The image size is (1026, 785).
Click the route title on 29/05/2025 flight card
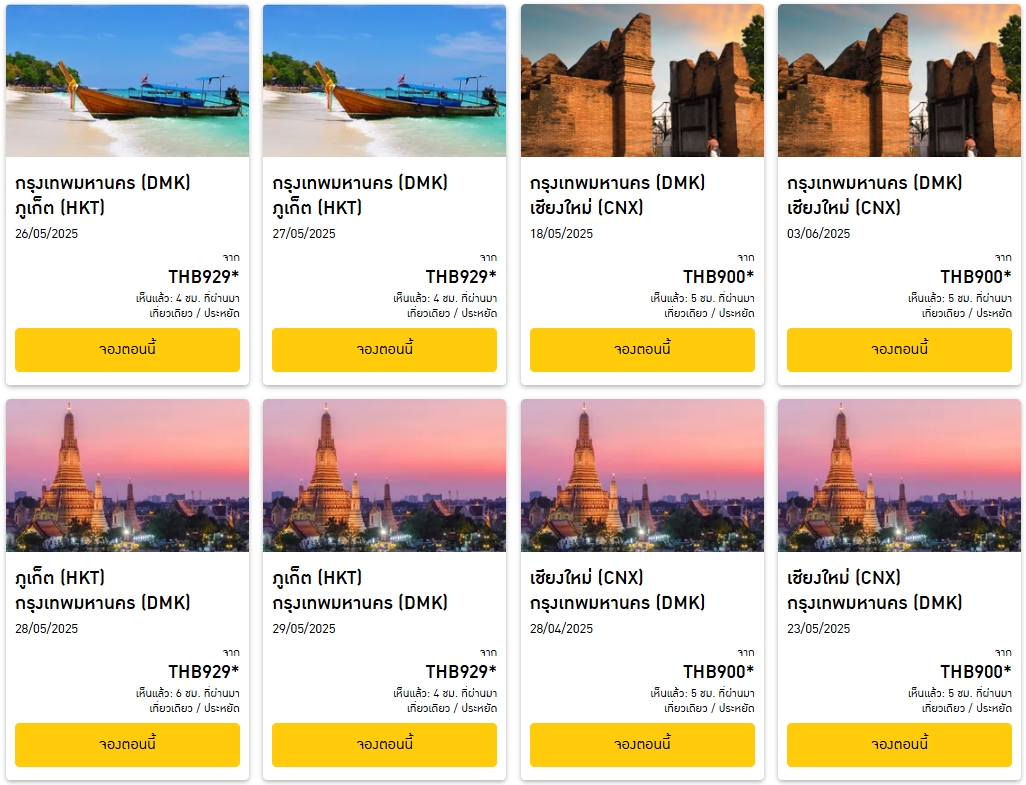(x=360, y=590)
